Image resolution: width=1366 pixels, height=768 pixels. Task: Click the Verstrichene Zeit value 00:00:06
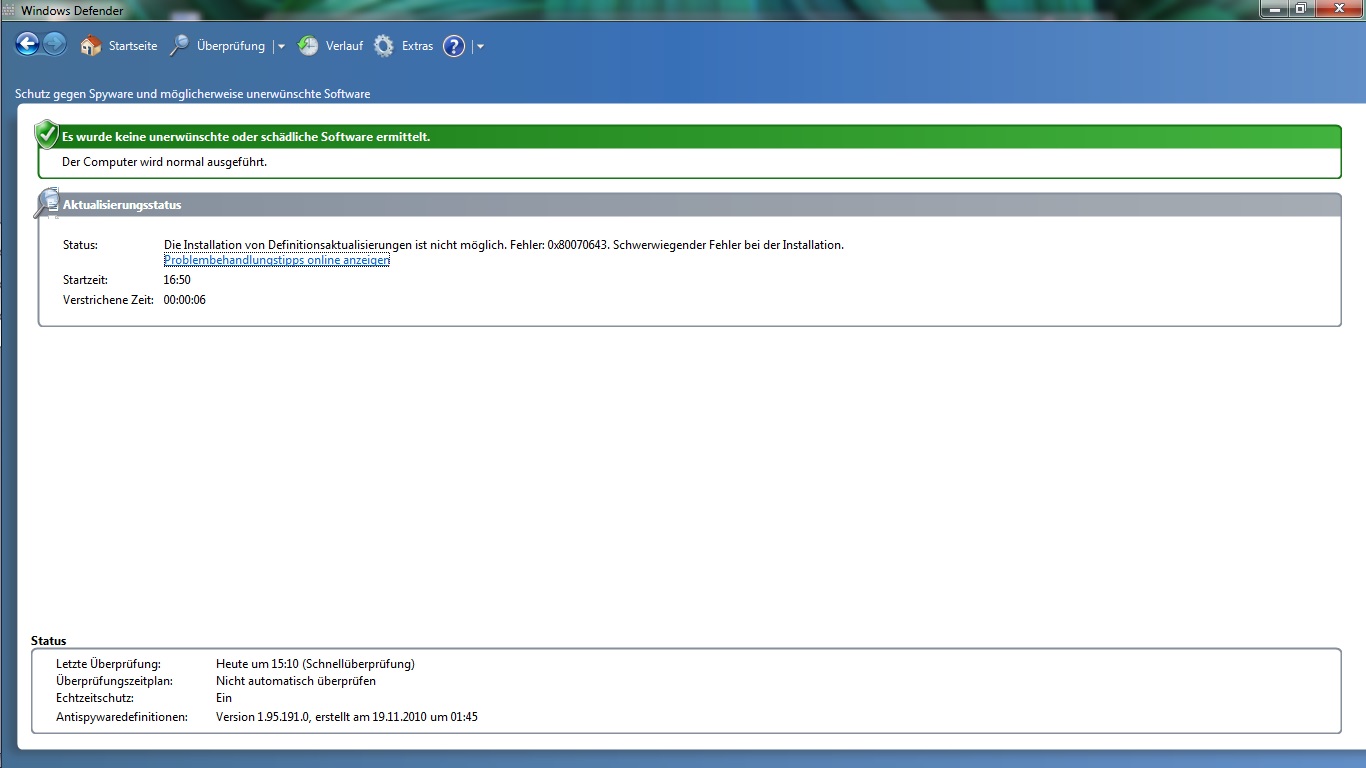[185, 300]
